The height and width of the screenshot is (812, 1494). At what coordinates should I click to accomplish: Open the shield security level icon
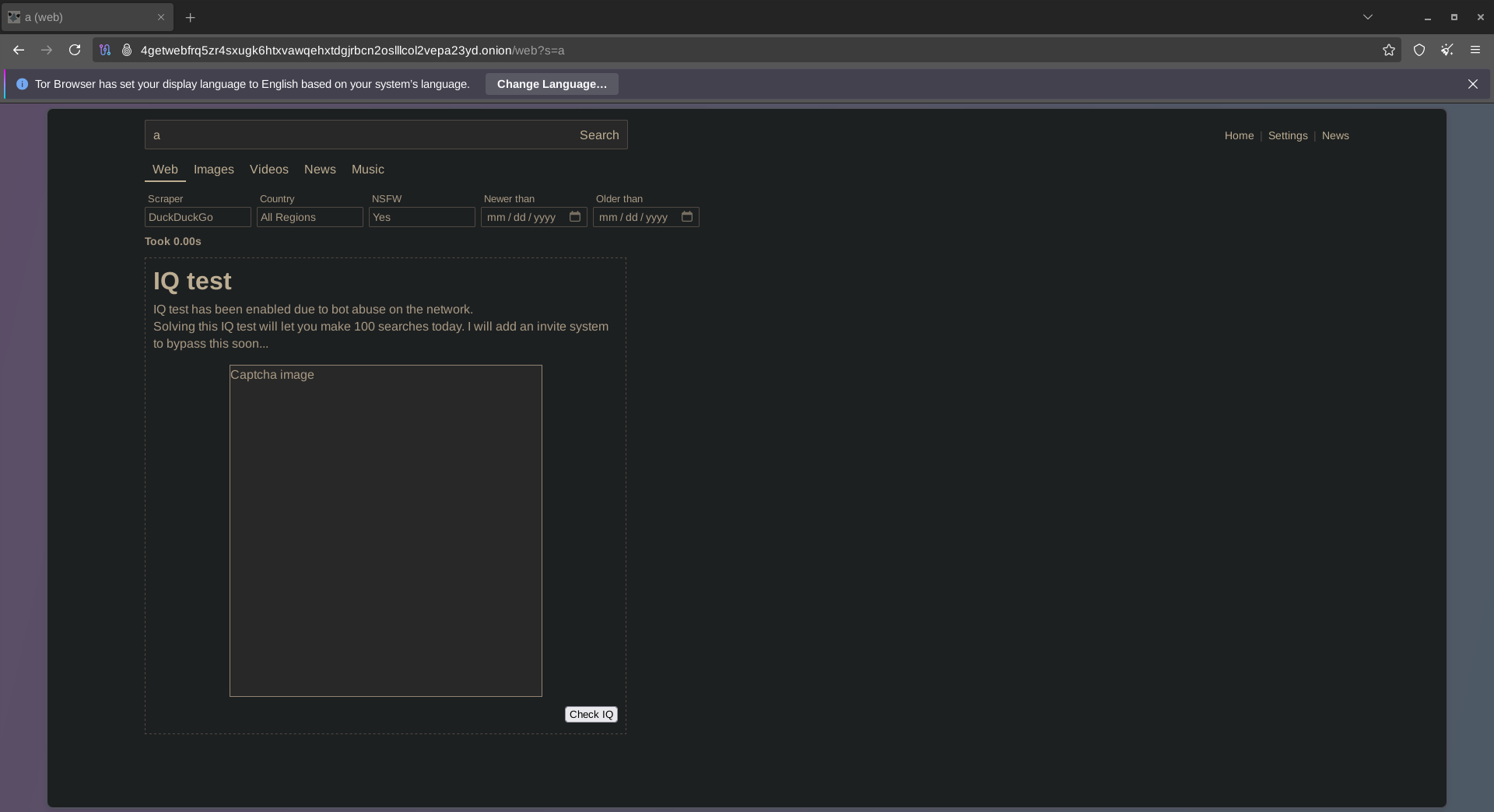tap(1419, 50)
